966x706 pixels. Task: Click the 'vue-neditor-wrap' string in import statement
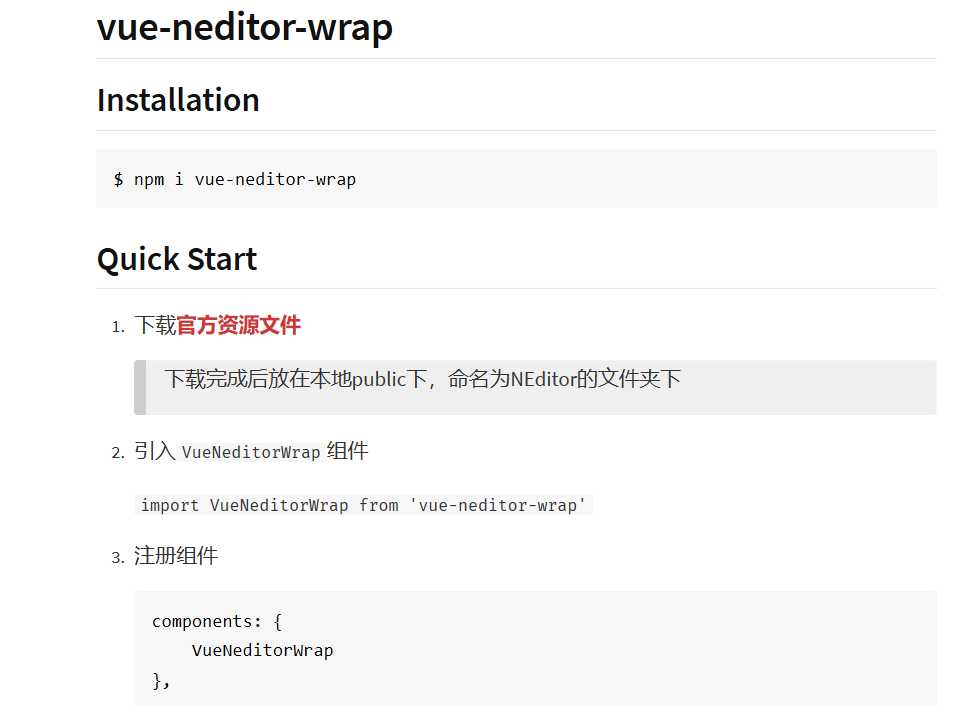[x=497, y=505]
